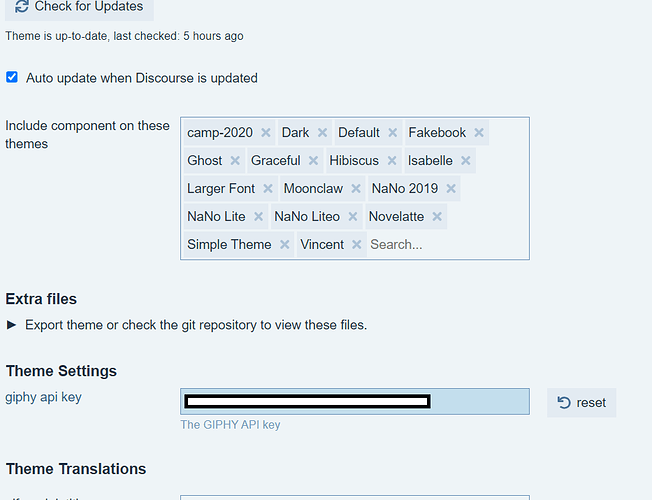Remove NaNo Liteo theme tag
The width and height of the screenshot is (652, 500).
click(353, 216)
